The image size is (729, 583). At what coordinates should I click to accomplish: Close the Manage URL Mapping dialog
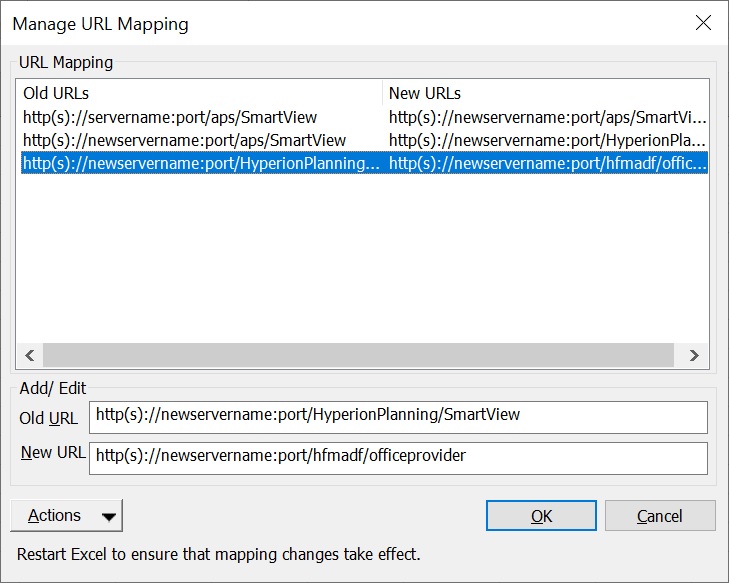coord(703,22)
